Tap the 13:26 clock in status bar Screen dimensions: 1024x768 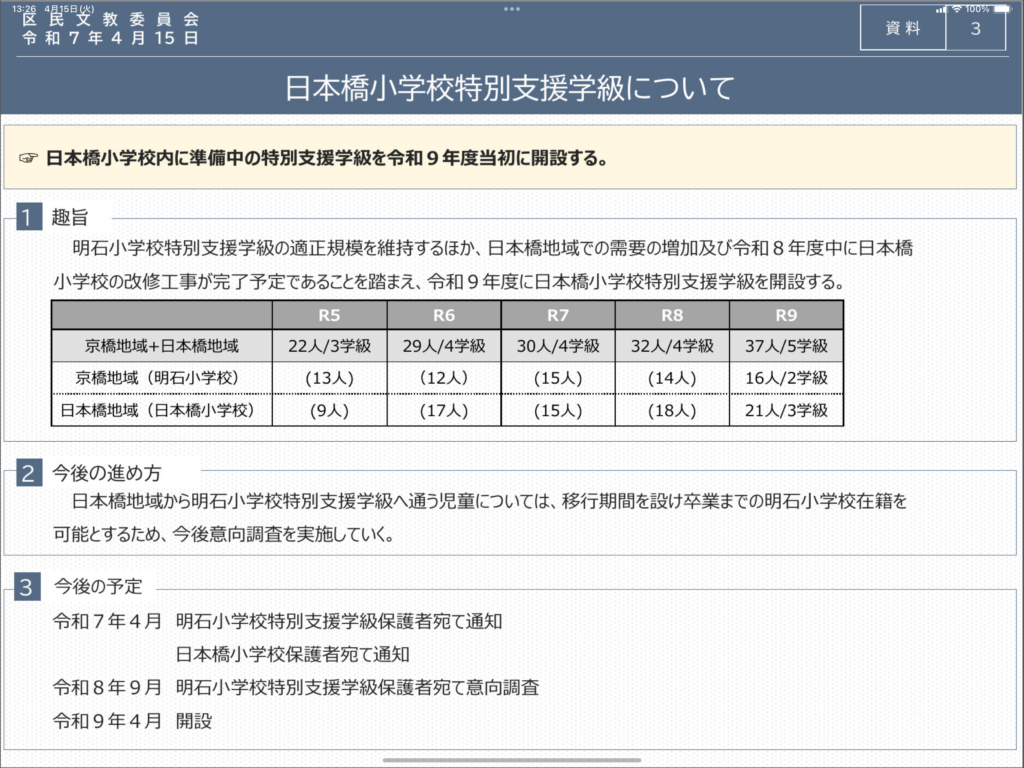click(24, 9)
